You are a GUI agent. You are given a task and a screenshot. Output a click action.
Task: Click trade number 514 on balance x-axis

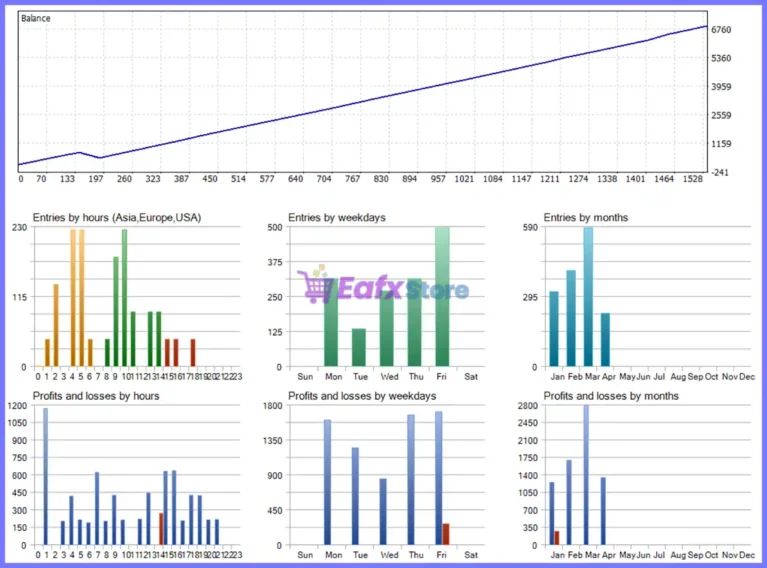238,179
